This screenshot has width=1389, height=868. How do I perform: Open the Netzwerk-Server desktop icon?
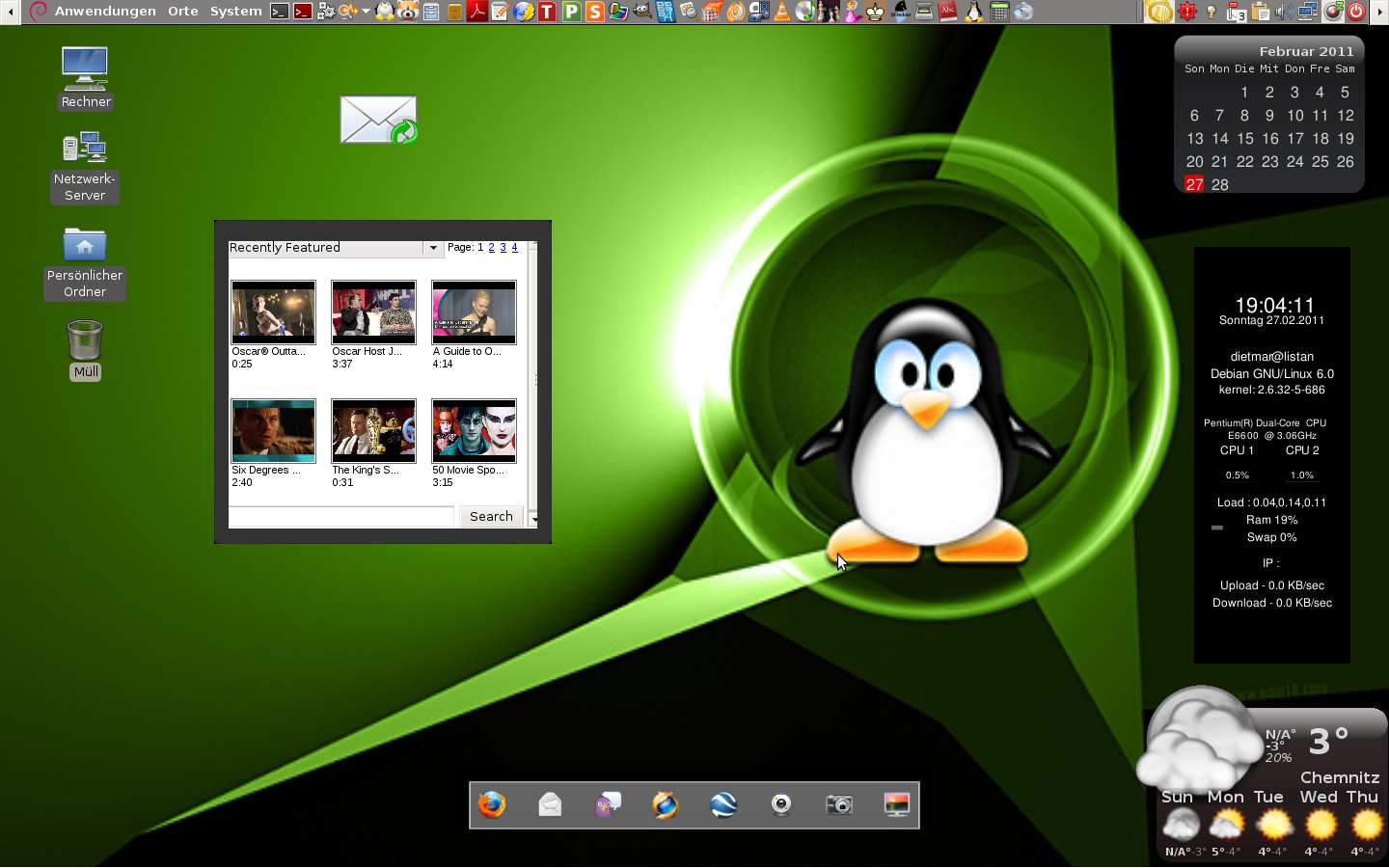click(x=85, y=167)
